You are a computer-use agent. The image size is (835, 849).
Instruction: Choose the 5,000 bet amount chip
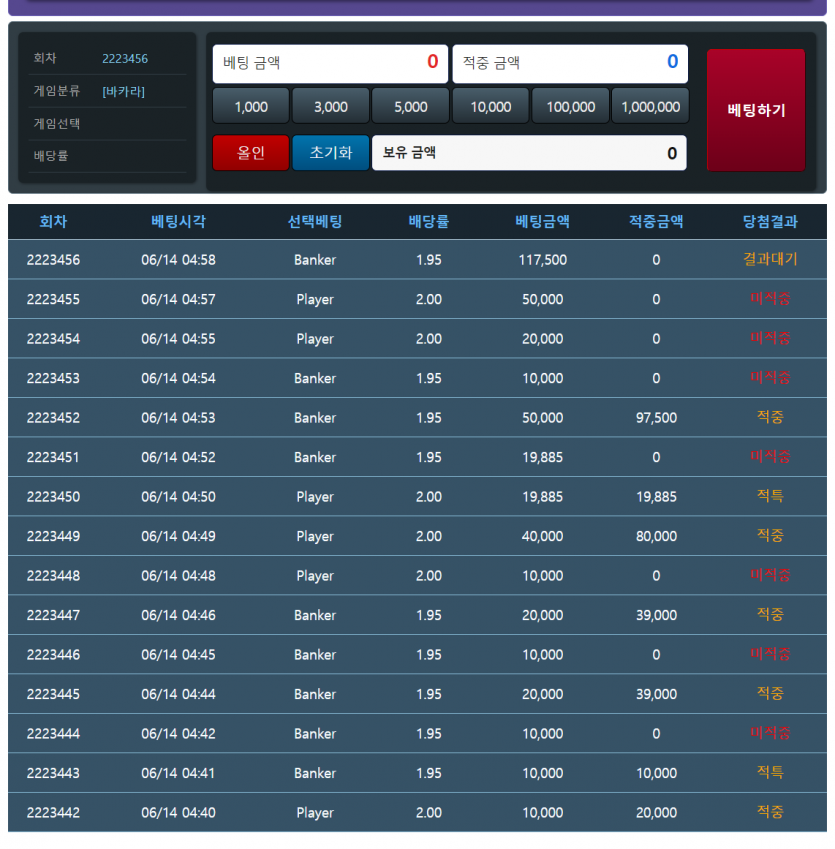coord(410,106)
